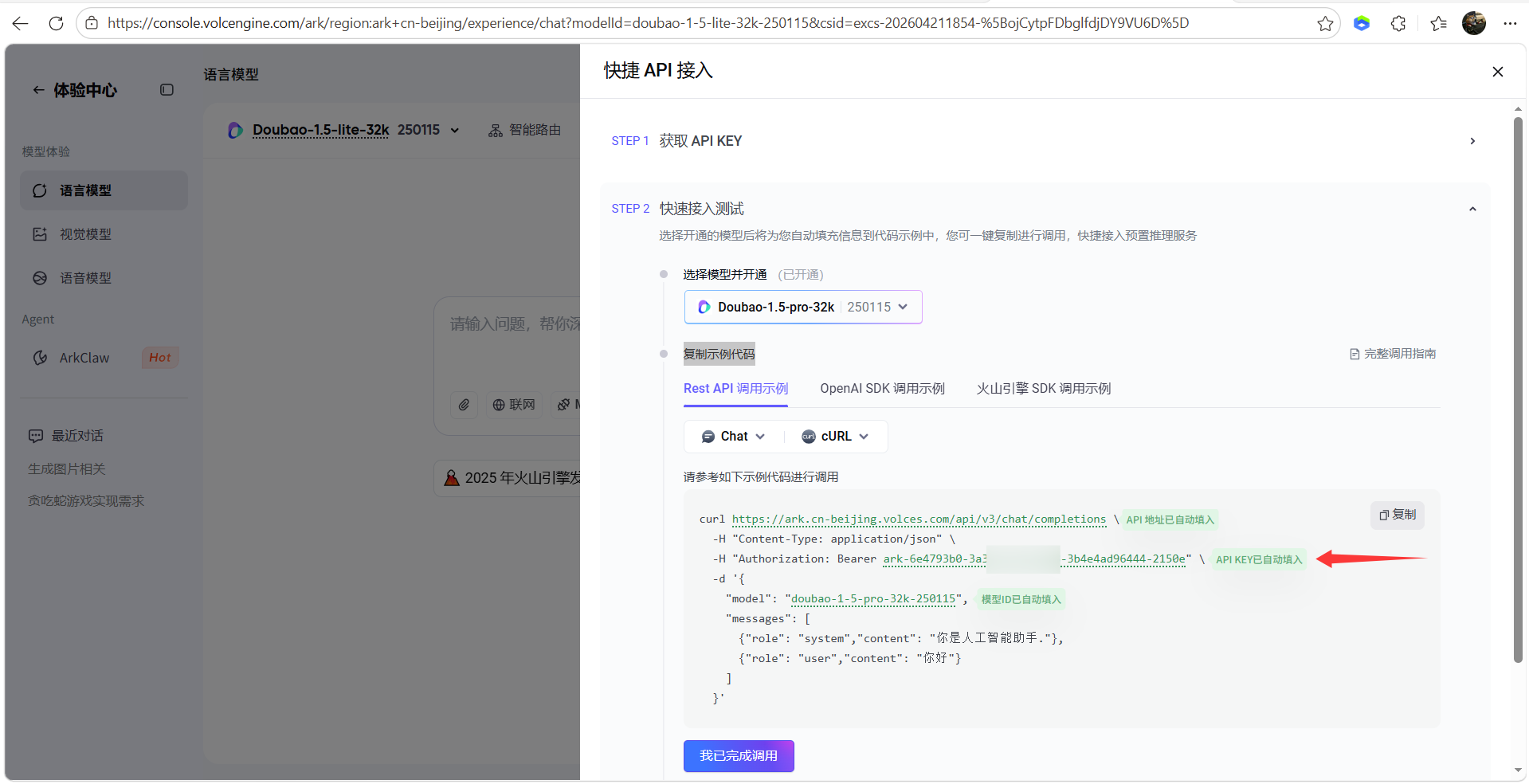Image resolution: width=1529 pixels, height=784 pixels.
Task: Expand STEP 1 获取 API KEY
Action: tap(1044, 141)
